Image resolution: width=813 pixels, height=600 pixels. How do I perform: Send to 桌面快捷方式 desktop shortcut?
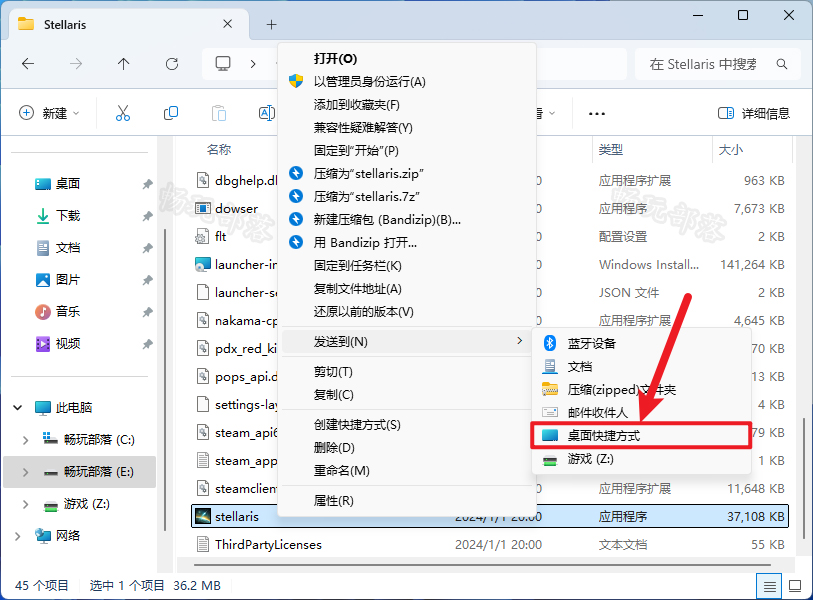coord(641,436)
